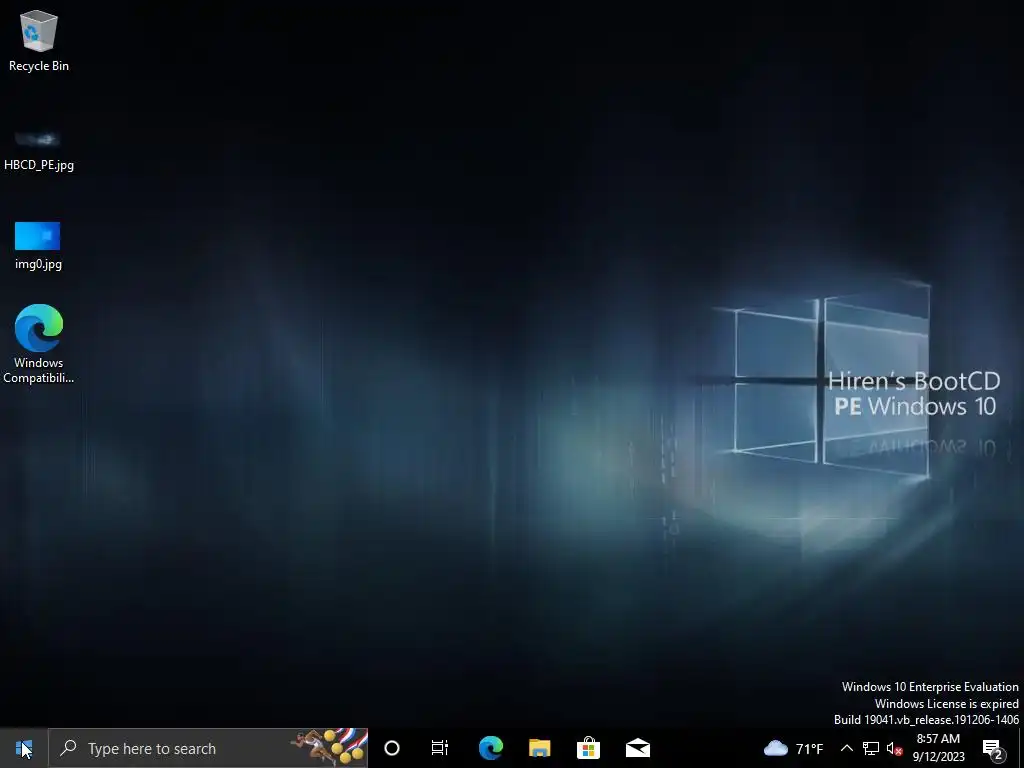Click the 'Type here to search' box
This screenshot has height=768, width=1024.
pos(208,748)
